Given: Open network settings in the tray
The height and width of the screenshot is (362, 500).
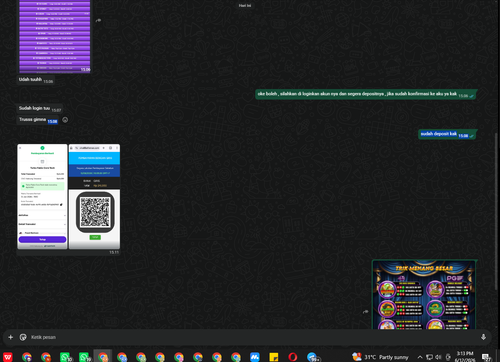Looking at the screenshot, I should click(430, 357).
